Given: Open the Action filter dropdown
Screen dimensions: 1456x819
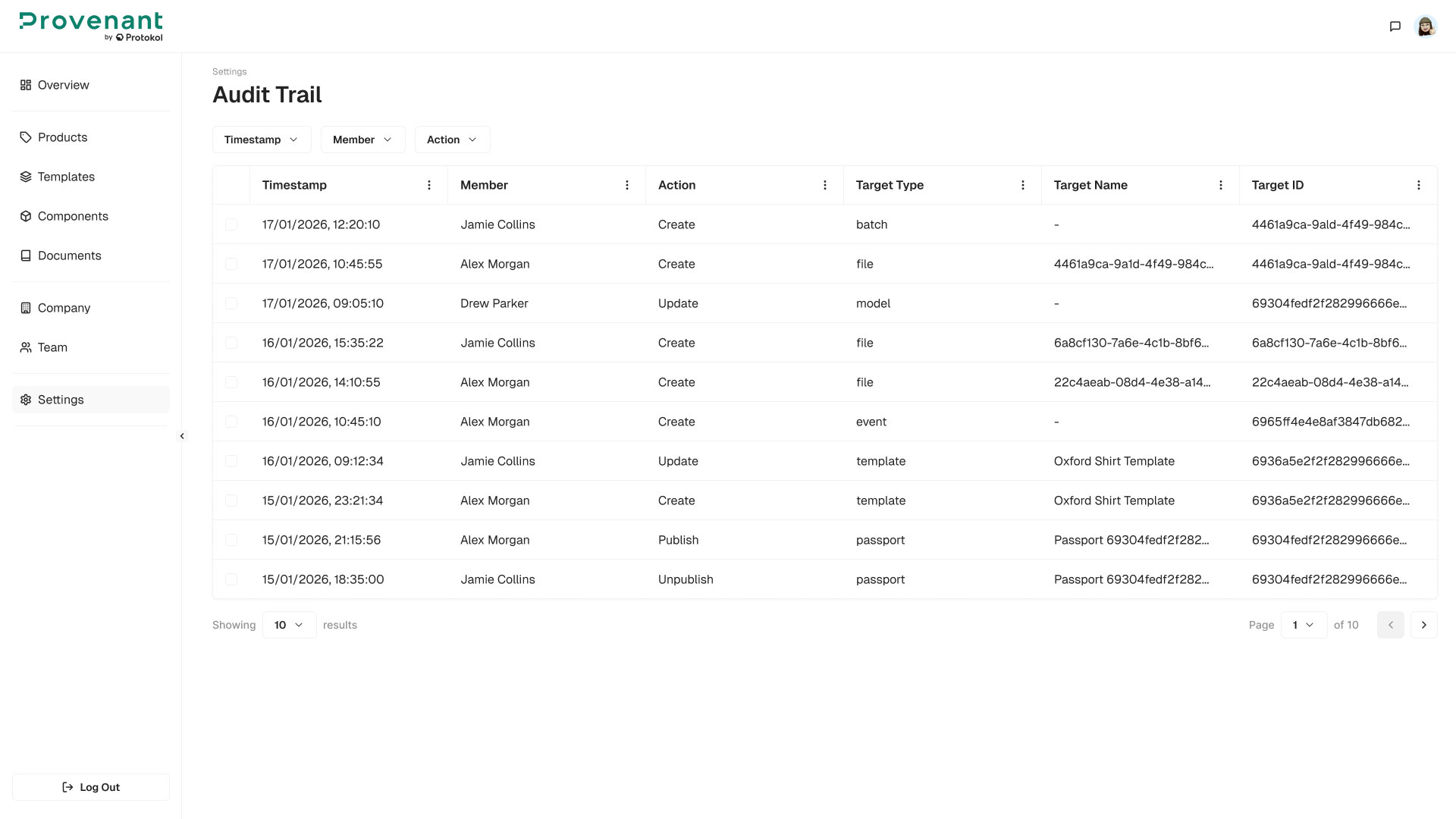Looking at the screenshot, I should (x=452, y=140).
